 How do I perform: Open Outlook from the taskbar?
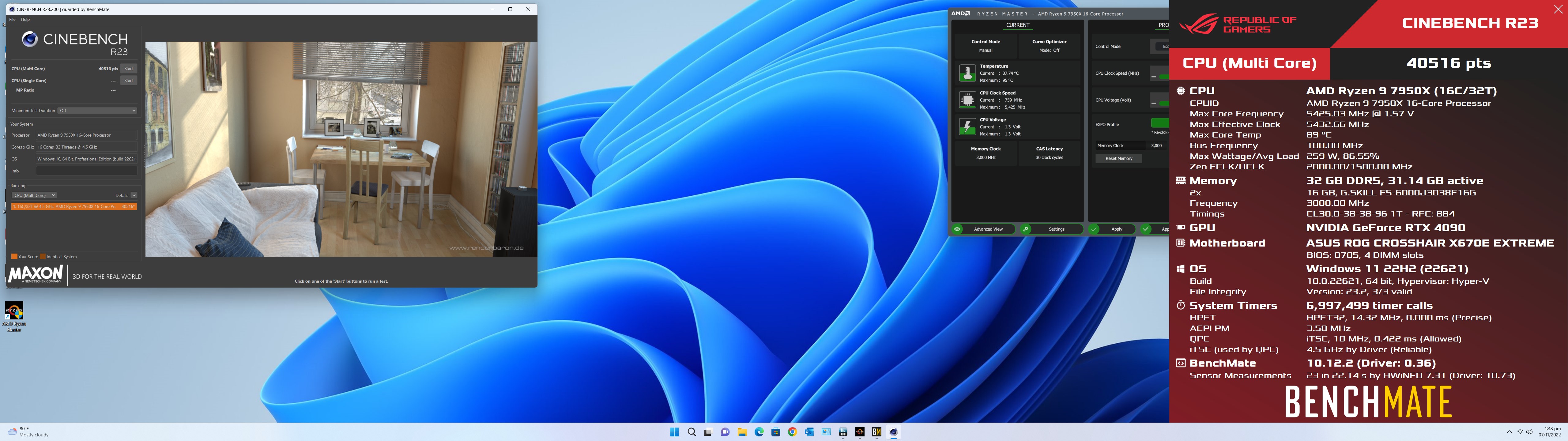[x=809, y=432]
